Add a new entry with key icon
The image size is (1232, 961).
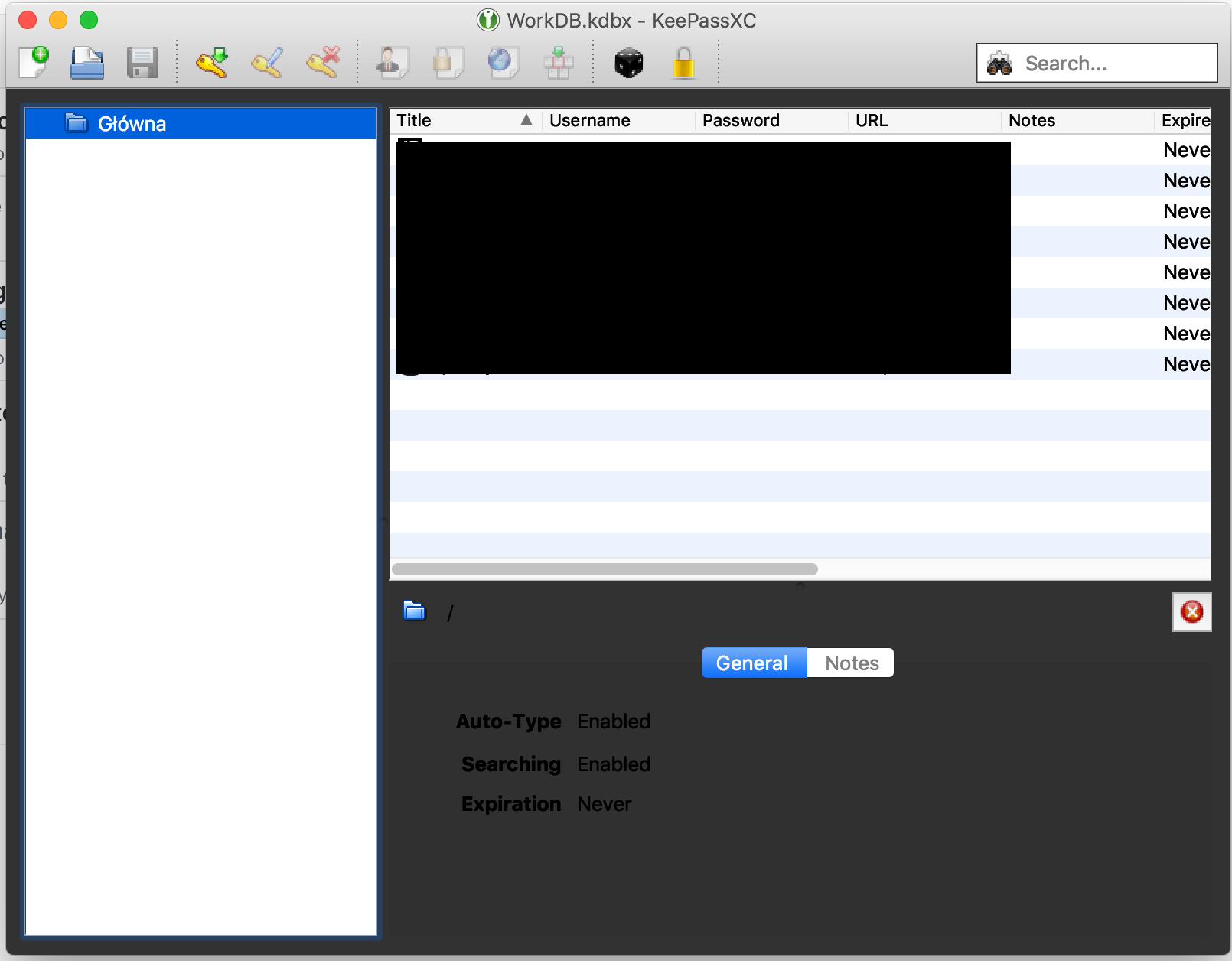pyautogui.click(x=212, y=62)
